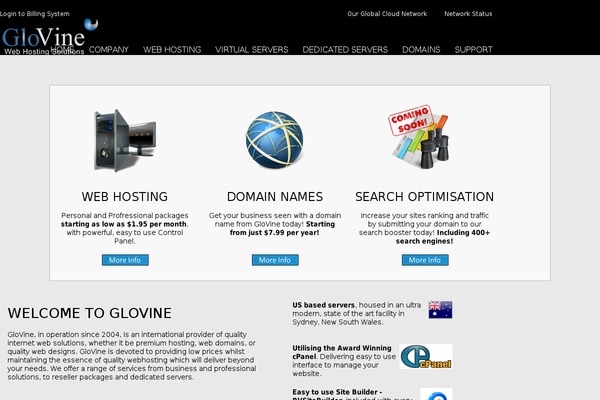Click the web hosting server tower image
Viewport: 600px width, 400px height.
(x=125, y=140)
